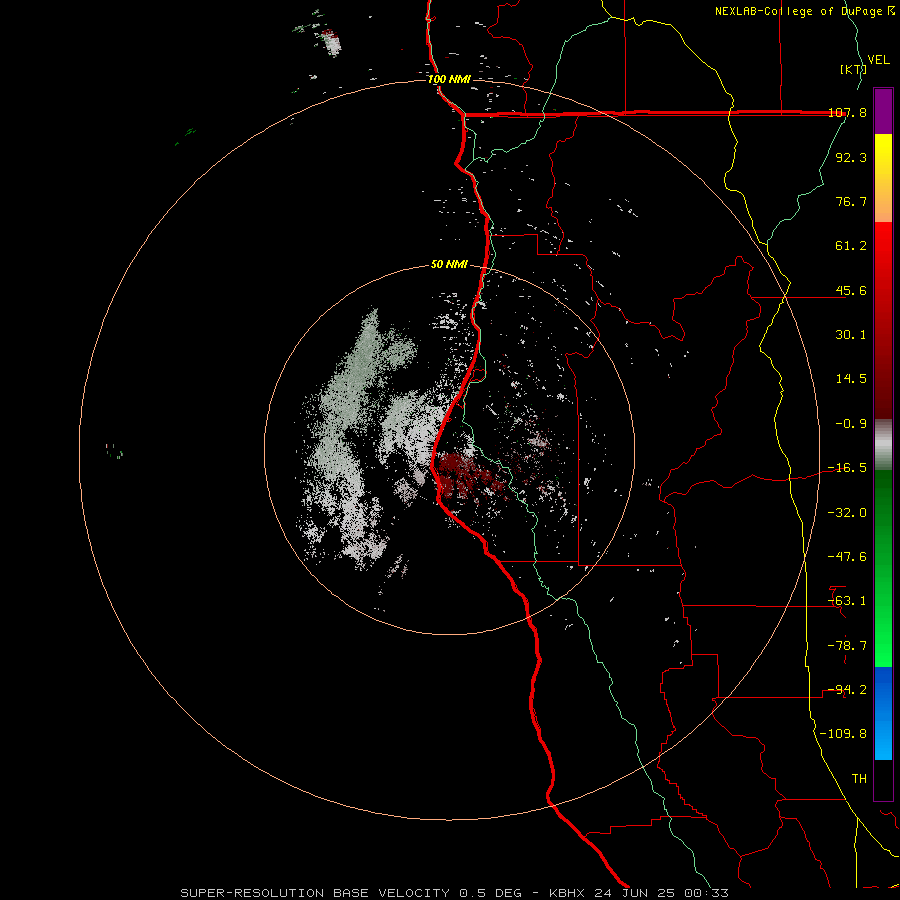This screenshot has width=900, height=900.
Task: Select the 14.5 scale value
Action: 851,379
